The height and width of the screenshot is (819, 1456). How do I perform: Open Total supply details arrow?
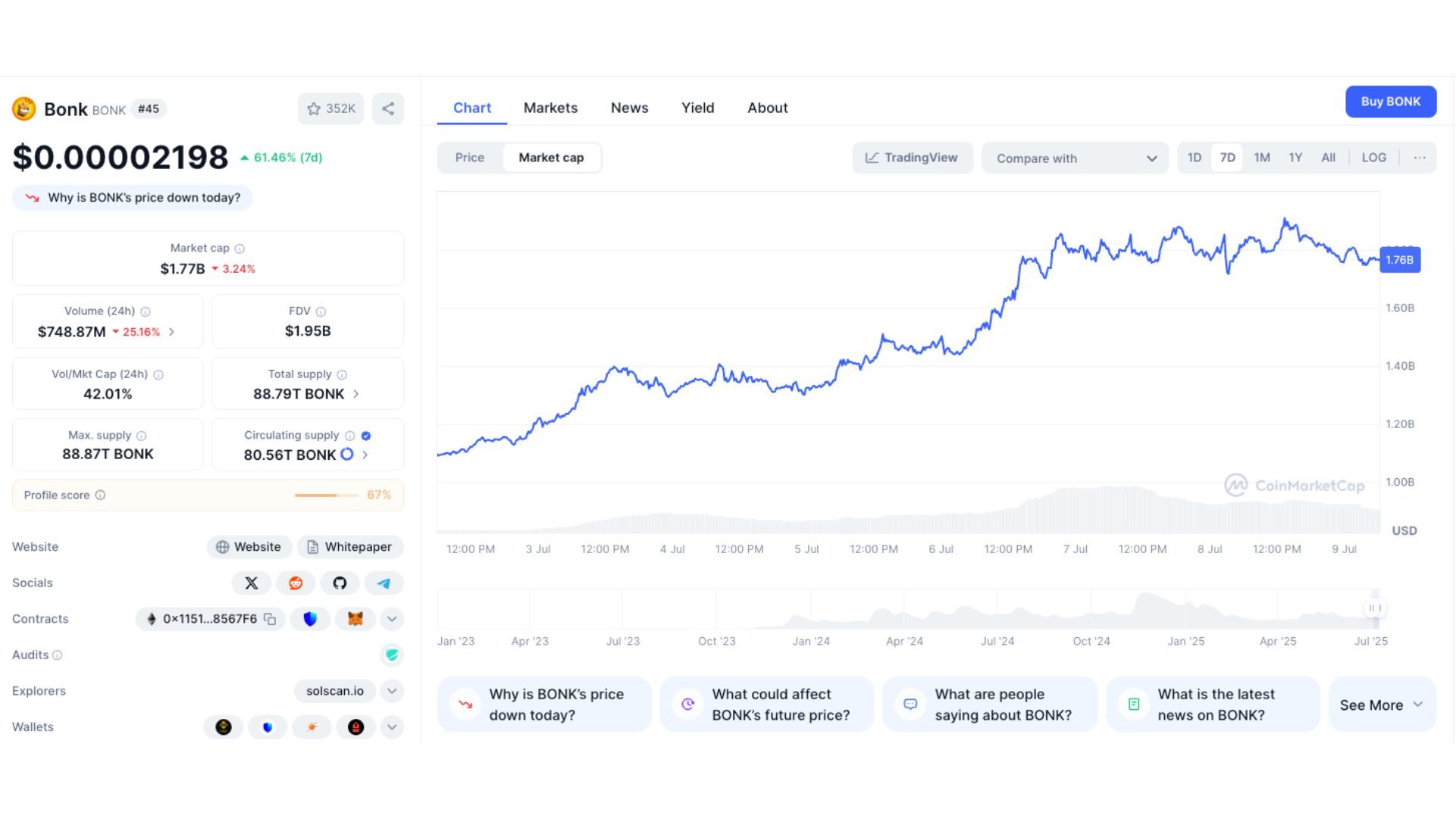coord(356,394)
